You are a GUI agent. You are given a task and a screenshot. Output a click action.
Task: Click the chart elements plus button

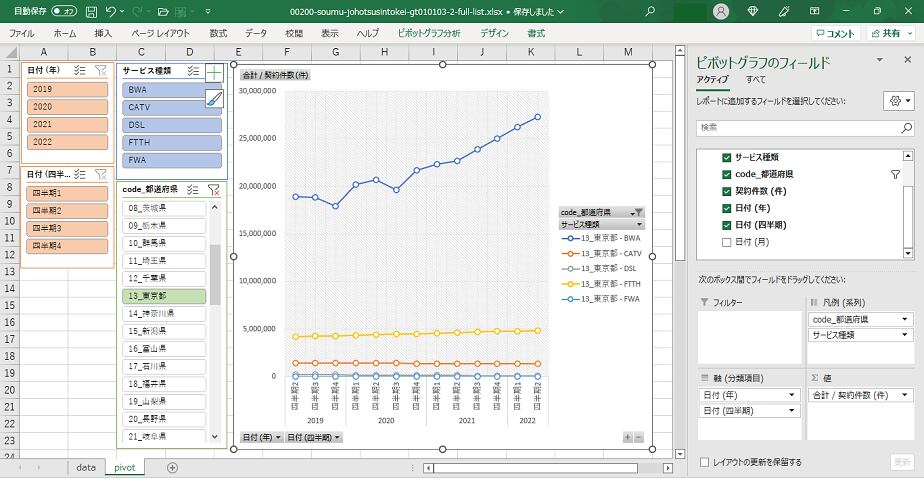coord(214,73)
